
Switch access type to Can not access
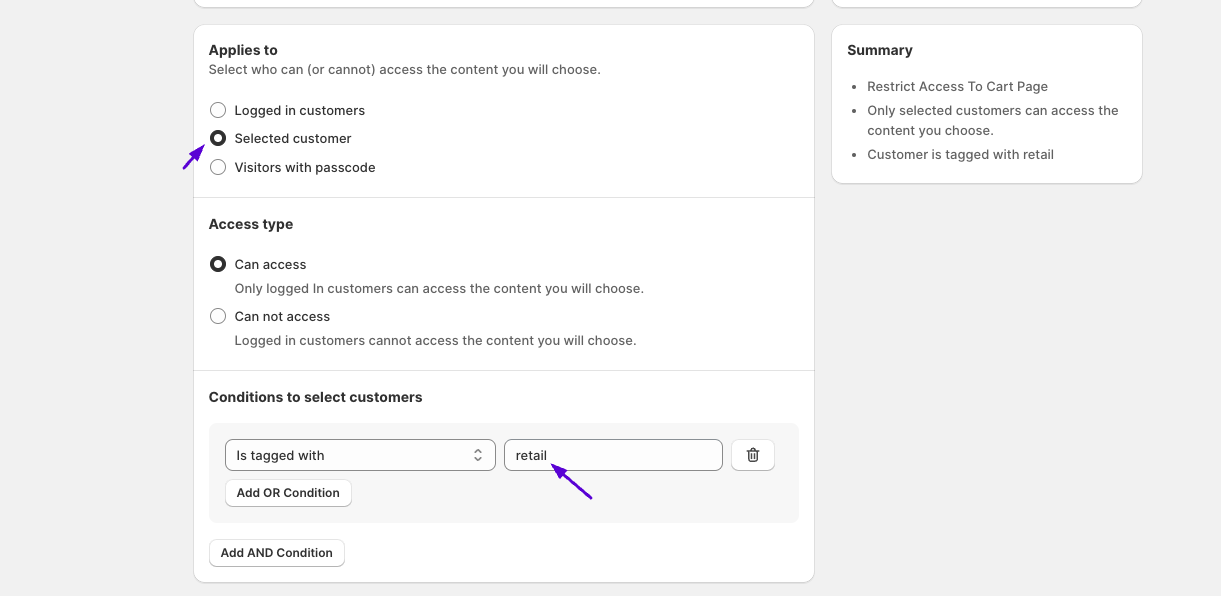point(218,316)
